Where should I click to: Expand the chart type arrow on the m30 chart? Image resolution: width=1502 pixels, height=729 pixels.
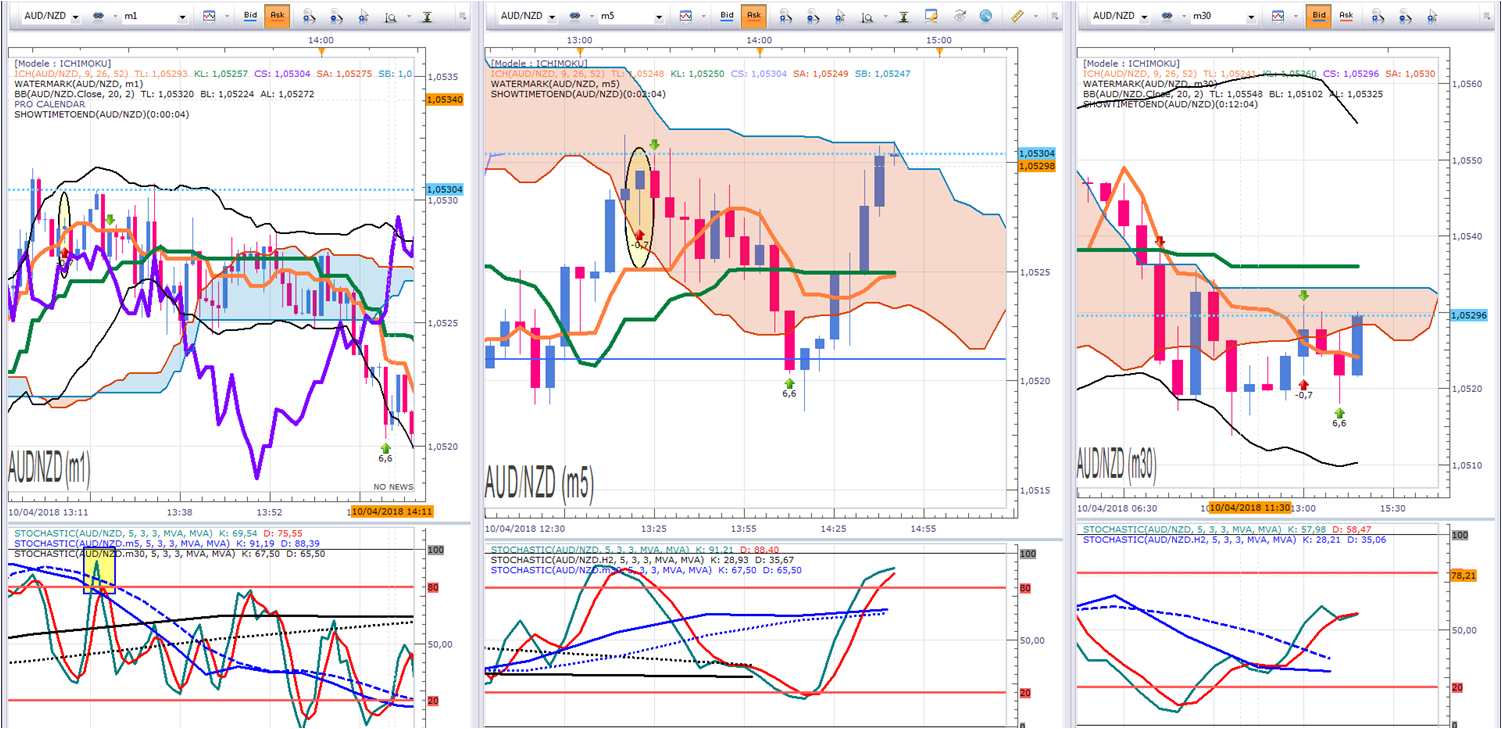pos(1294,16)
